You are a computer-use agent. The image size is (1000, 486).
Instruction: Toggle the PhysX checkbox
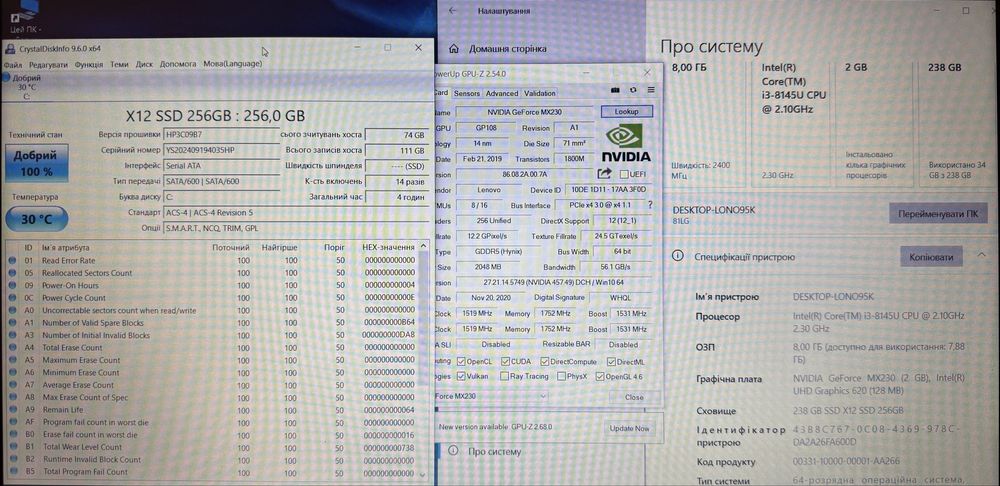tap(561, 376)
